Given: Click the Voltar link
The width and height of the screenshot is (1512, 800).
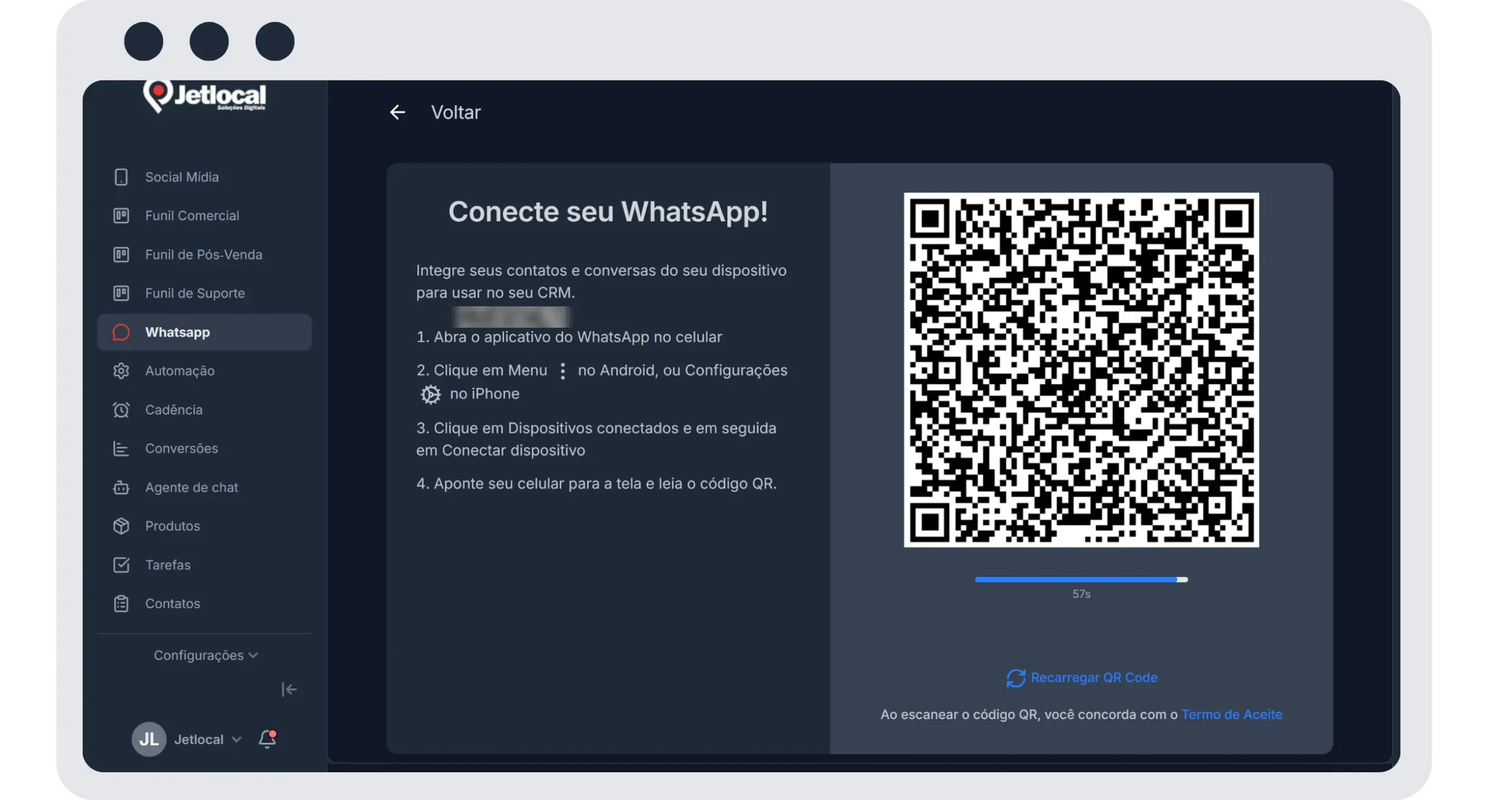Looking at the screenshot, I should 455,112.
